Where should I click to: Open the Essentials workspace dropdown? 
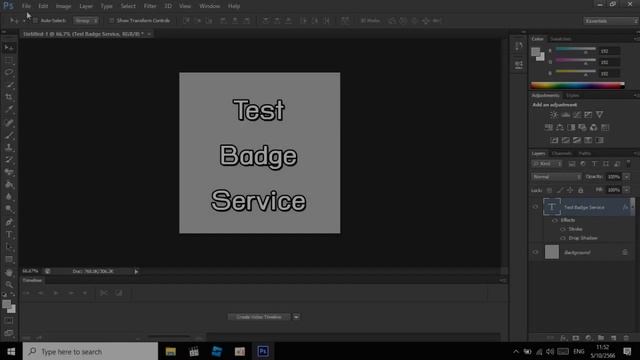point(610,21)
